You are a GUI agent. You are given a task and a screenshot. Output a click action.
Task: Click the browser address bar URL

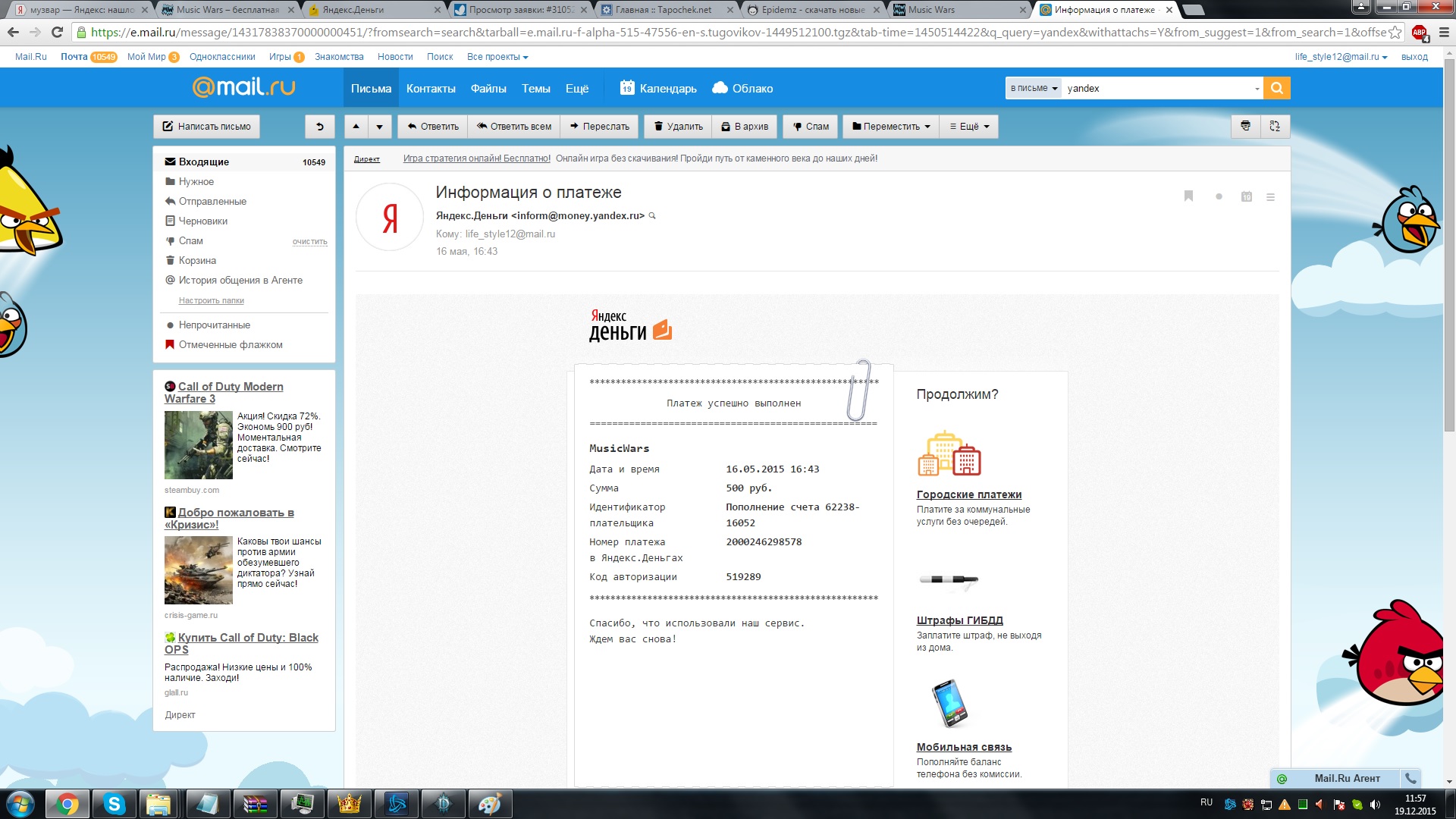point(739,33)
